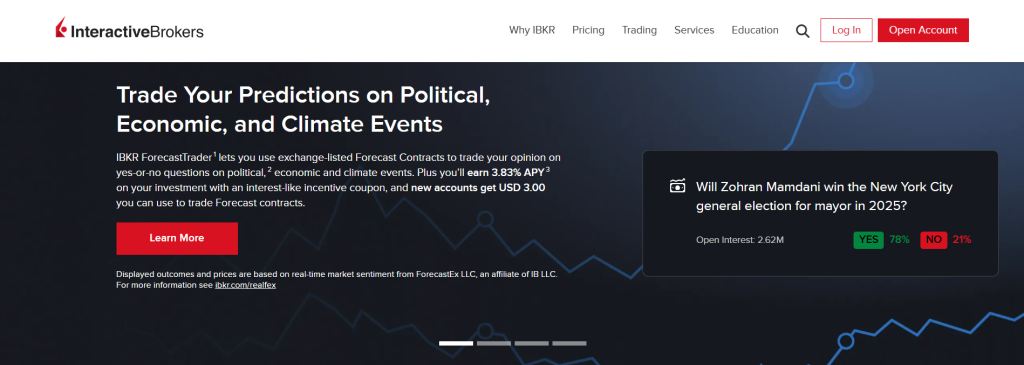This screenshot has width=1024, height=365.
Task: Click the Interactive Brokers logo
Action: tap(129, 30)
